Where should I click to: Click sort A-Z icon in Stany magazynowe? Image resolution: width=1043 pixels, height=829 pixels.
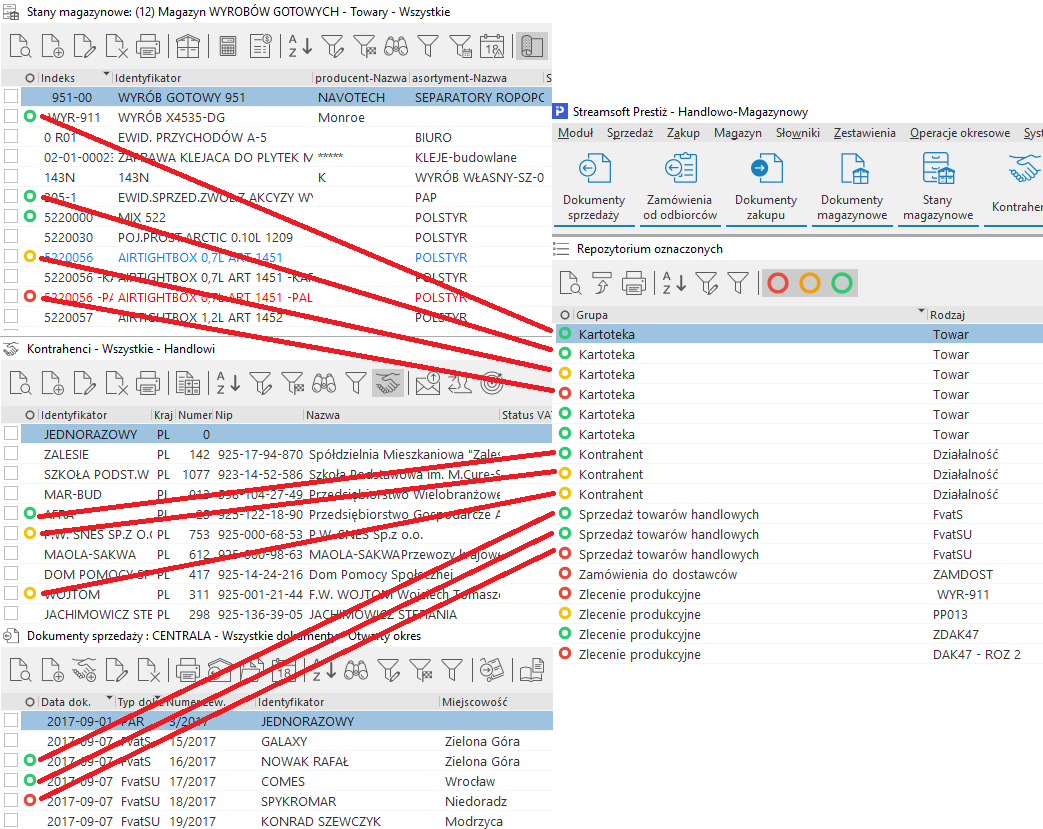point(300,47)
